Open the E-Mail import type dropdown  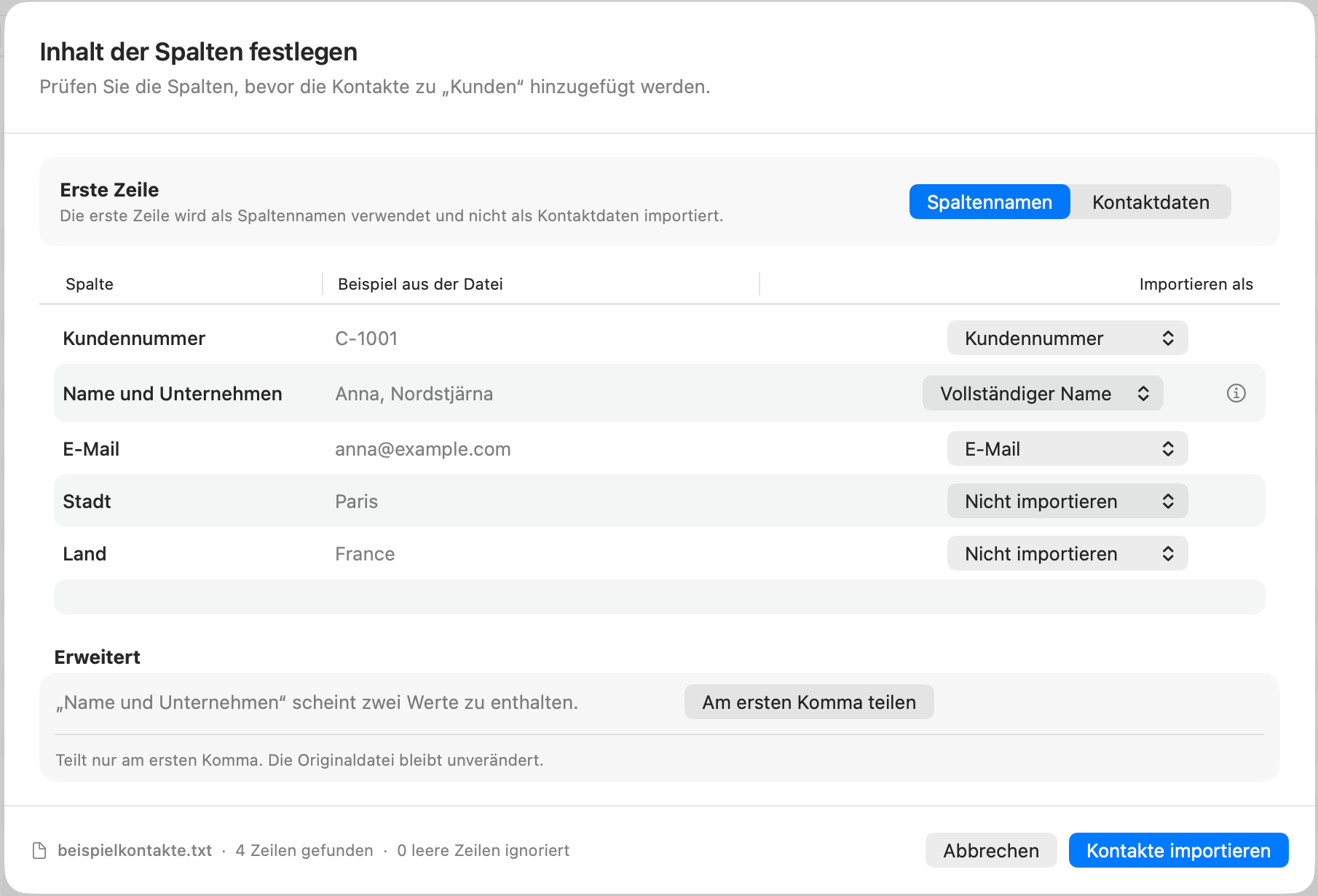click(1068, 448)
